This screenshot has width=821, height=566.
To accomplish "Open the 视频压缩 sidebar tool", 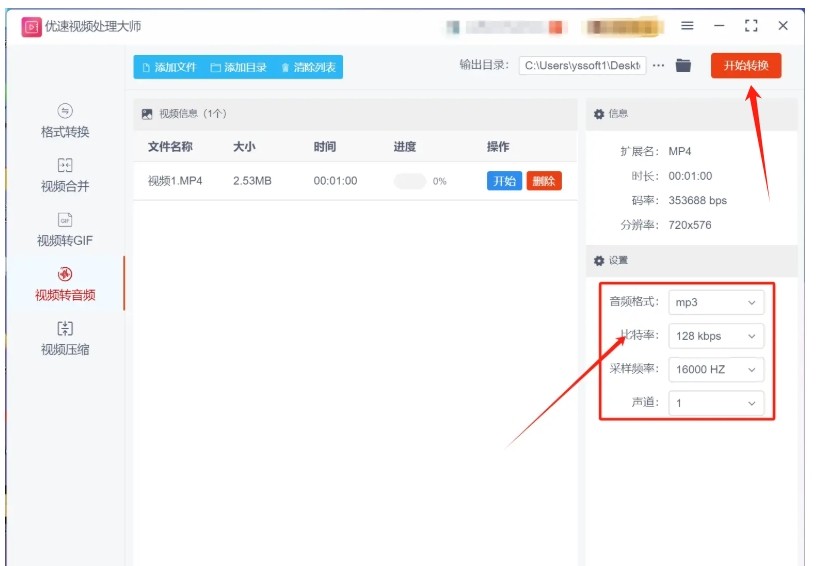I will [65, 328].
